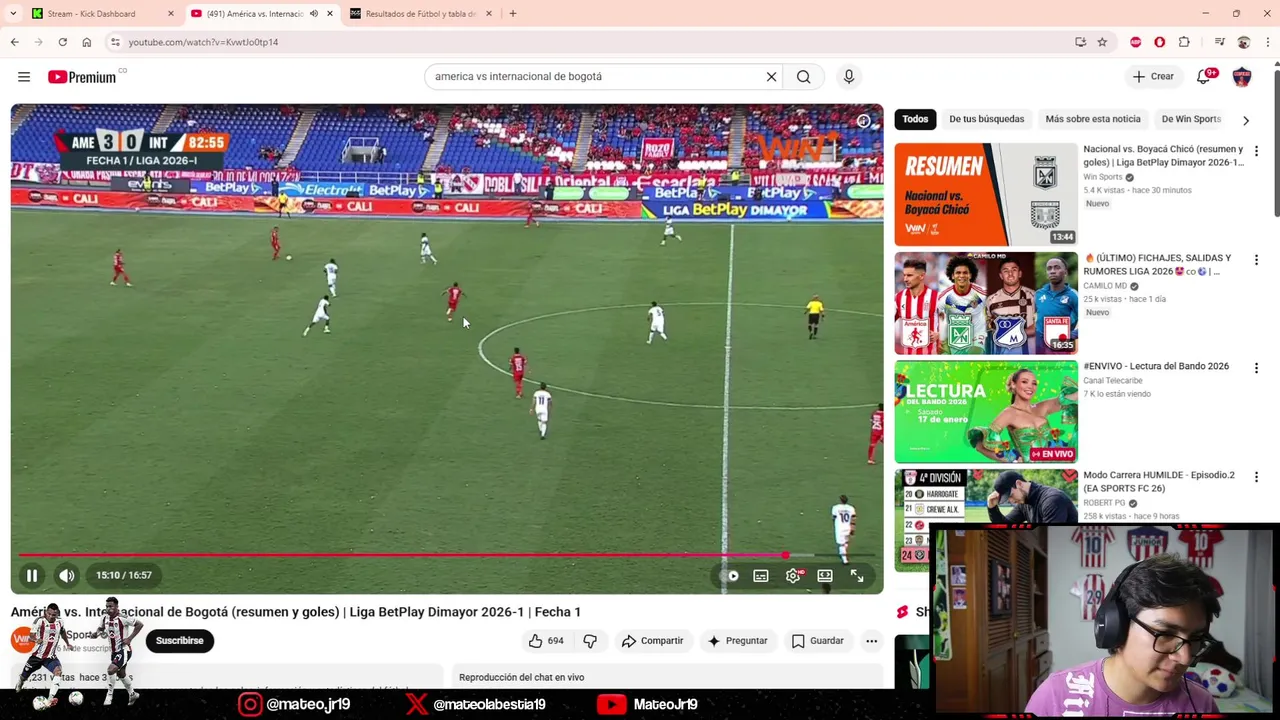Enter fullscreen video mode
Image resolution: width=1280 pixels, height=720 pixels.
point(857,576)
